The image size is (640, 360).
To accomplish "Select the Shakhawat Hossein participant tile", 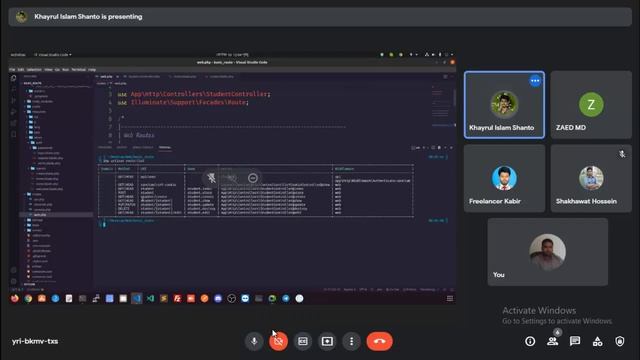I will coord(591,178).
